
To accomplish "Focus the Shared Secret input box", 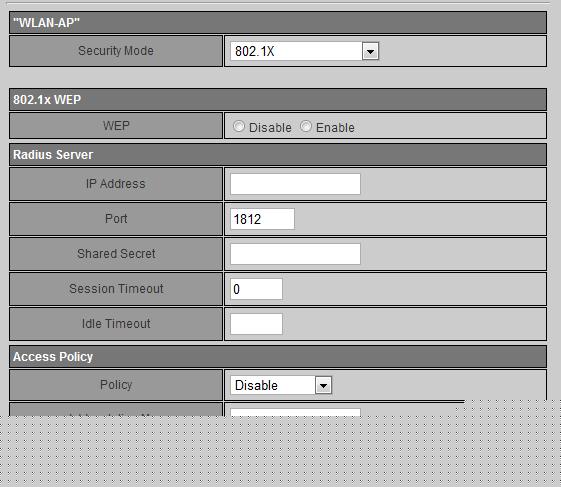I will pyautogui.click(x=295, y=254).
